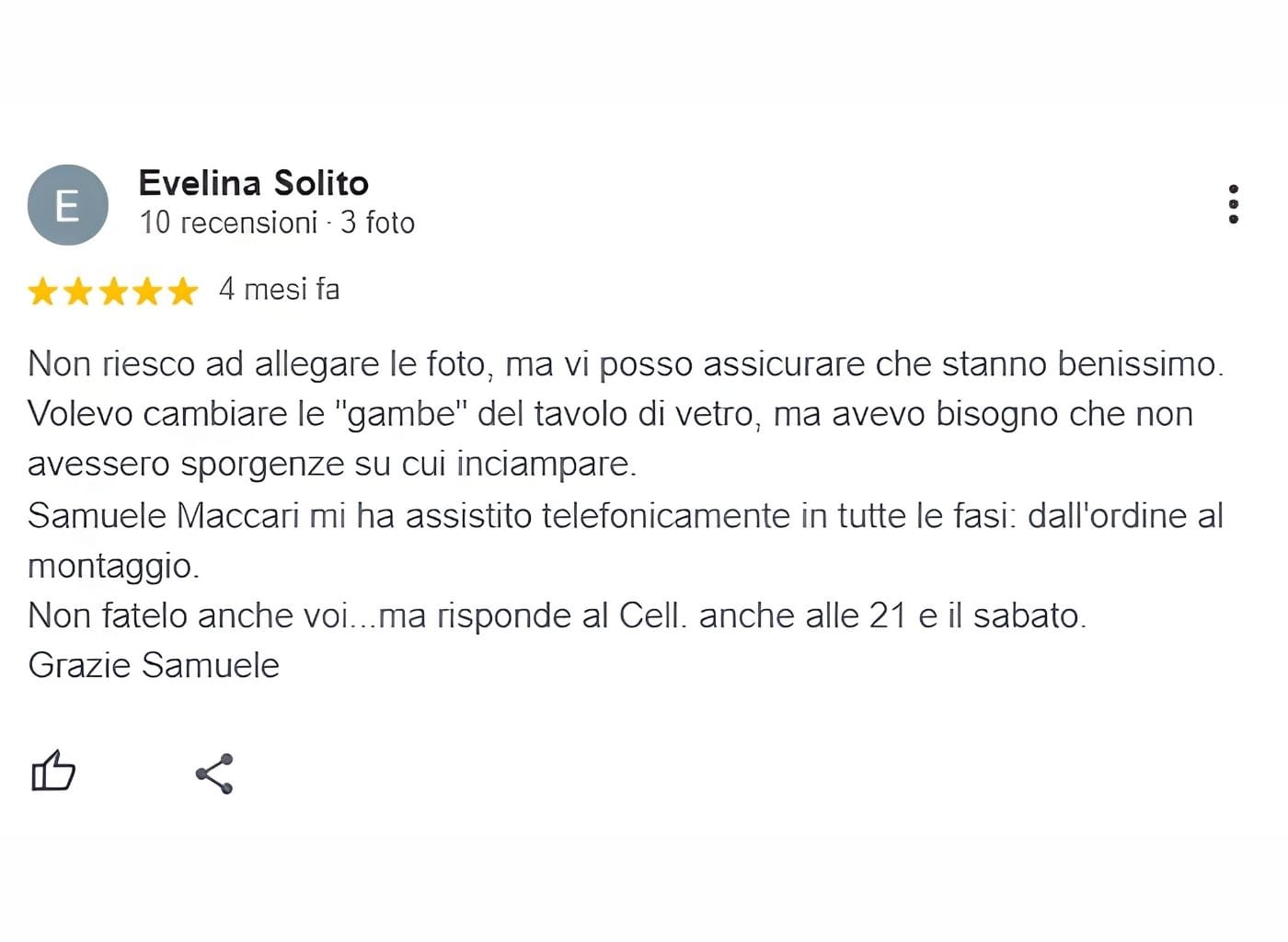
Task: Click the single word "montaggio." line
Action: [x=113, y=565]
